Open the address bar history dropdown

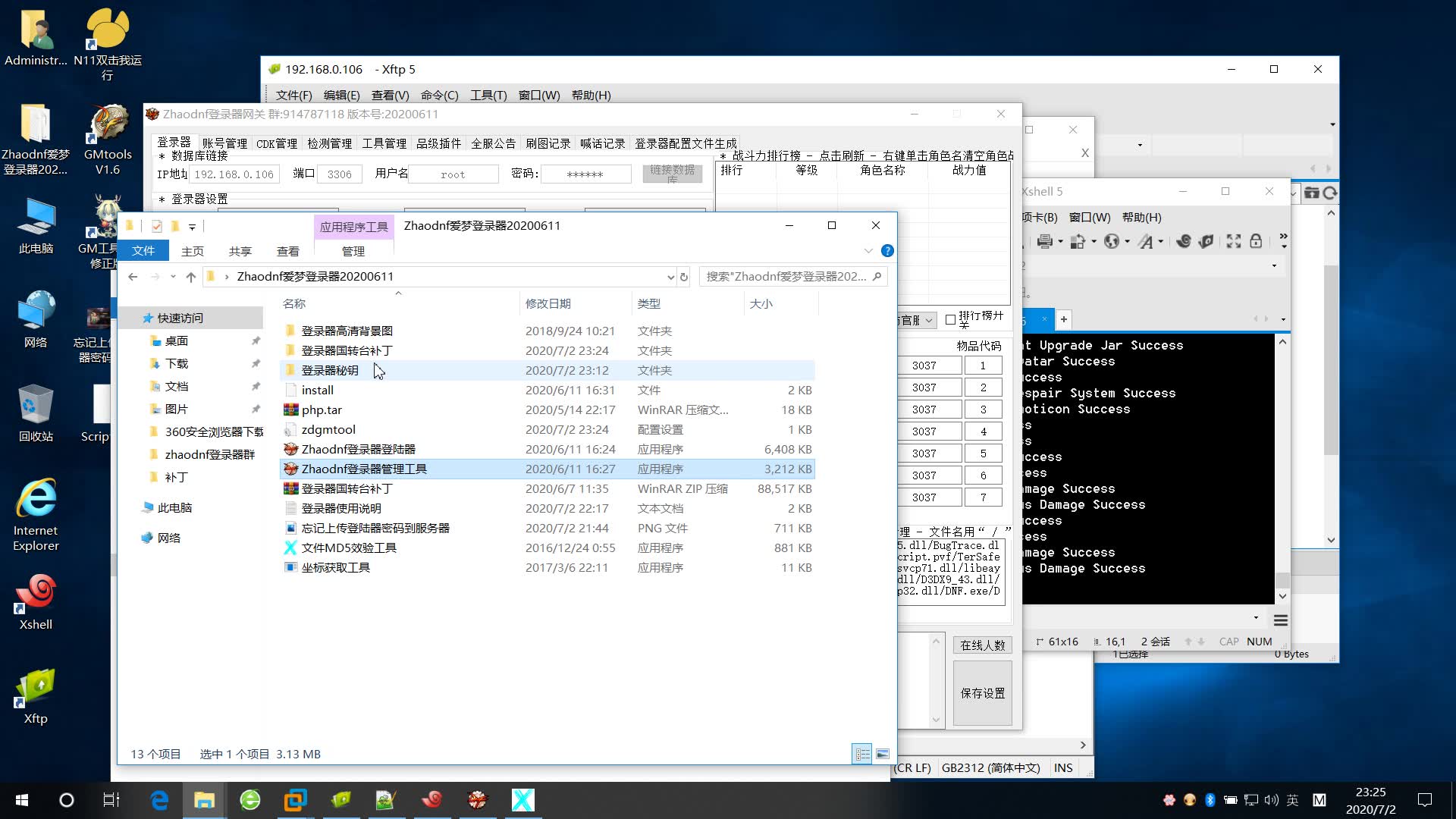pyautogui.click(x=670, y=277)
